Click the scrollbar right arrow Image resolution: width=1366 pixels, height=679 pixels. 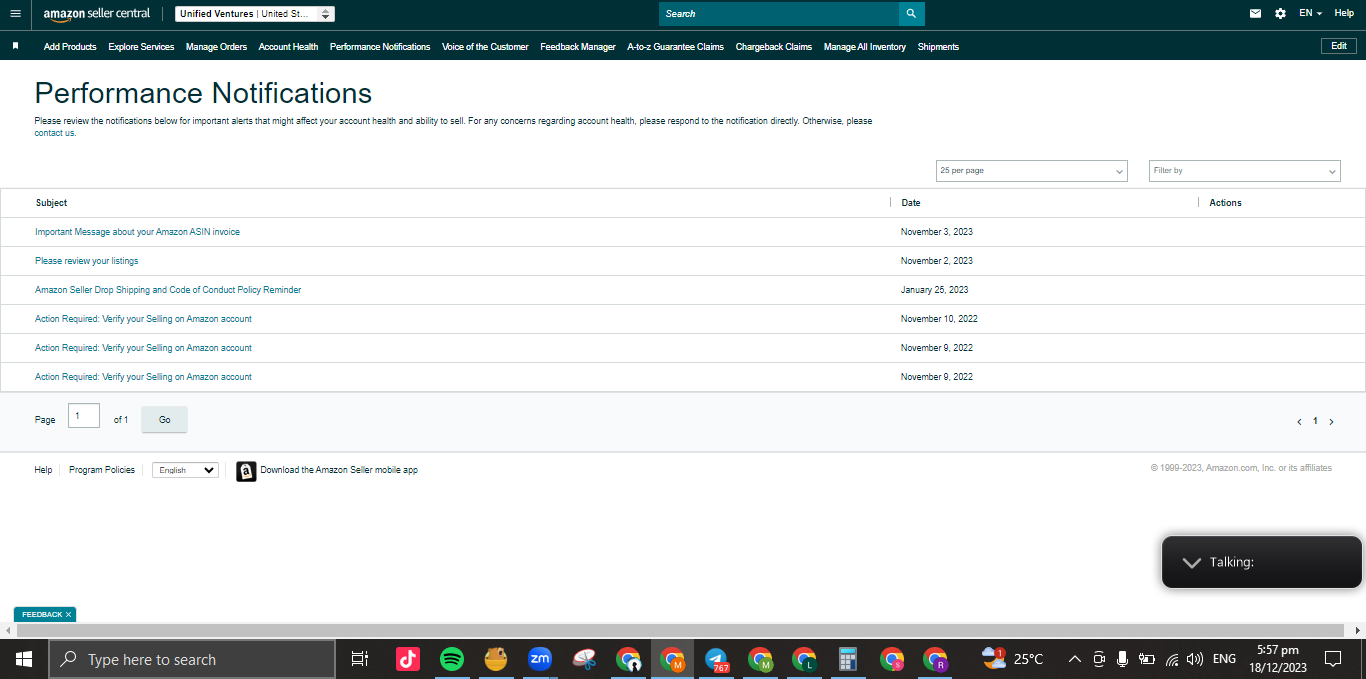point(1359,631)
